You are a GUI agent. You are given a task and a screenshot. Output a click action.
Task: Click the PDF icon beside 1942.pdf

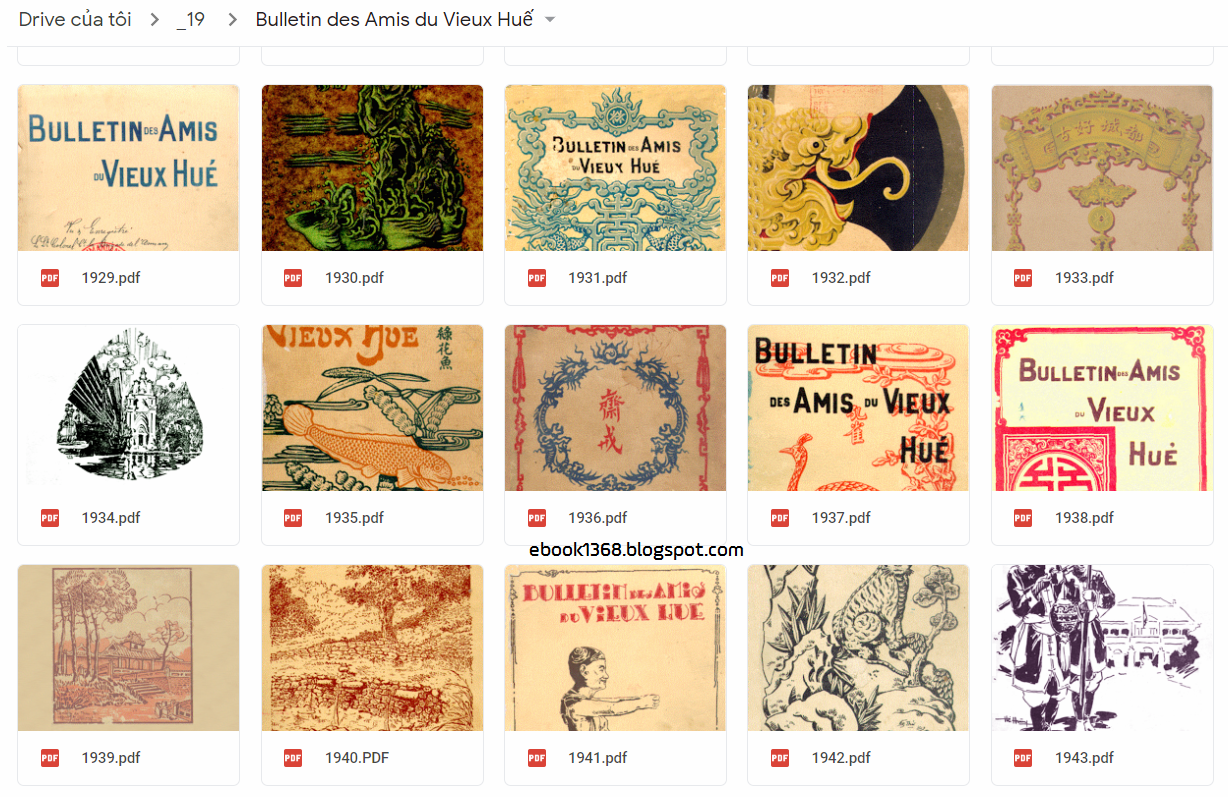point(780,758)
